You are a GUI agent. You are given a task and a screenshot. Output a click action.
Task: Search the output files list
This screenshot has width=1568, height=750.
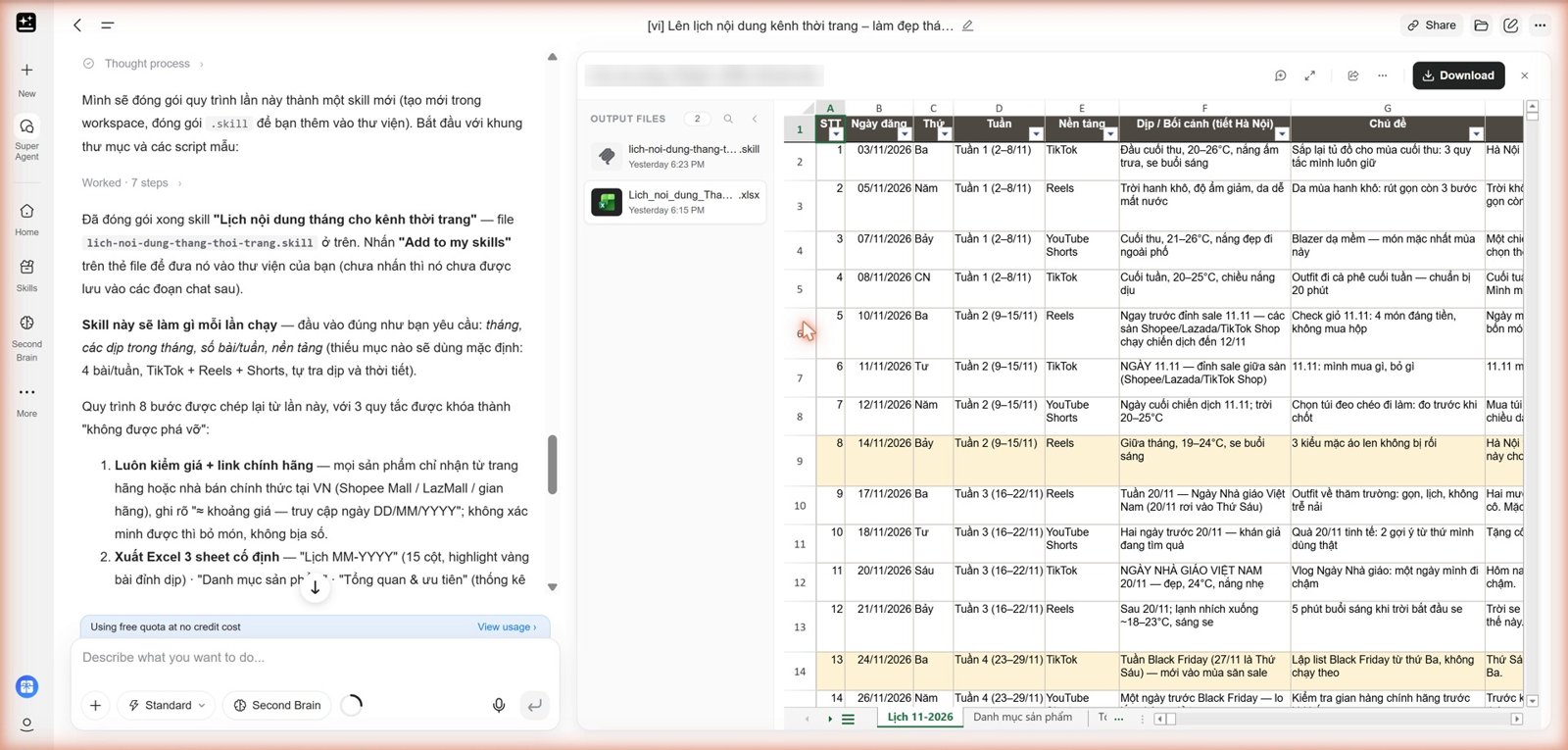[x=728, y=119]
